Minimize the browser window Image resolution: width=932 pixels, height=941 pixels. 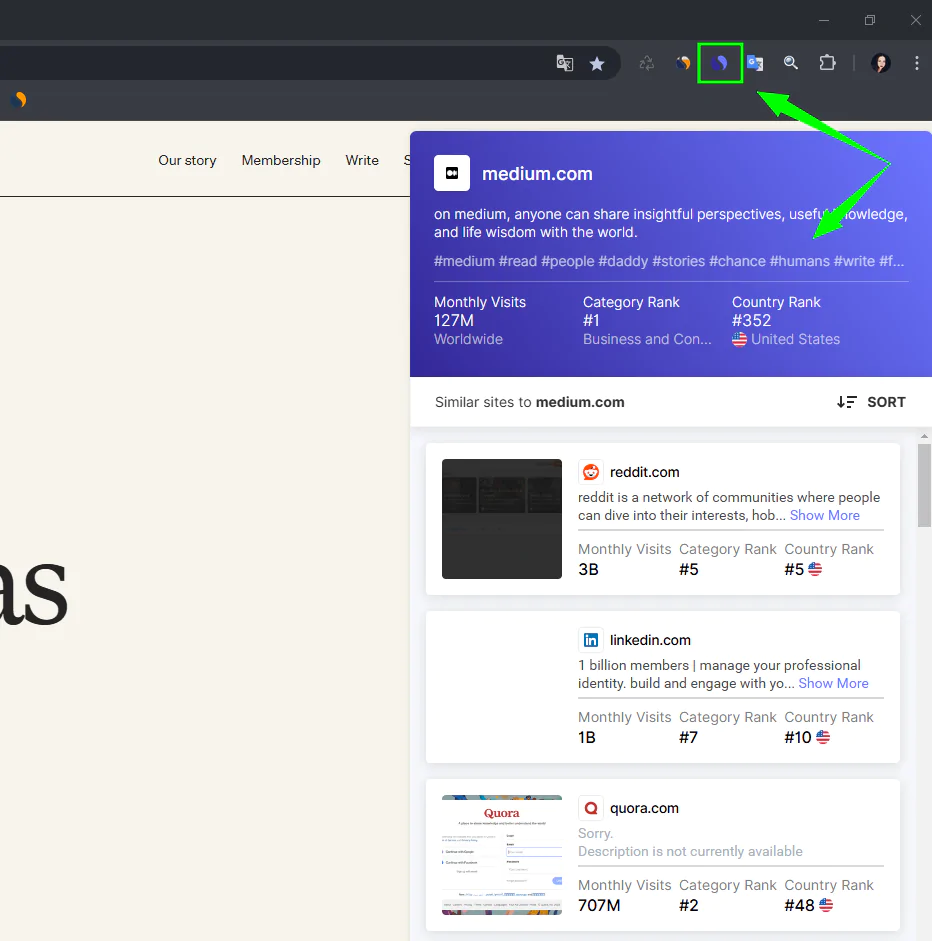(824, 20)
